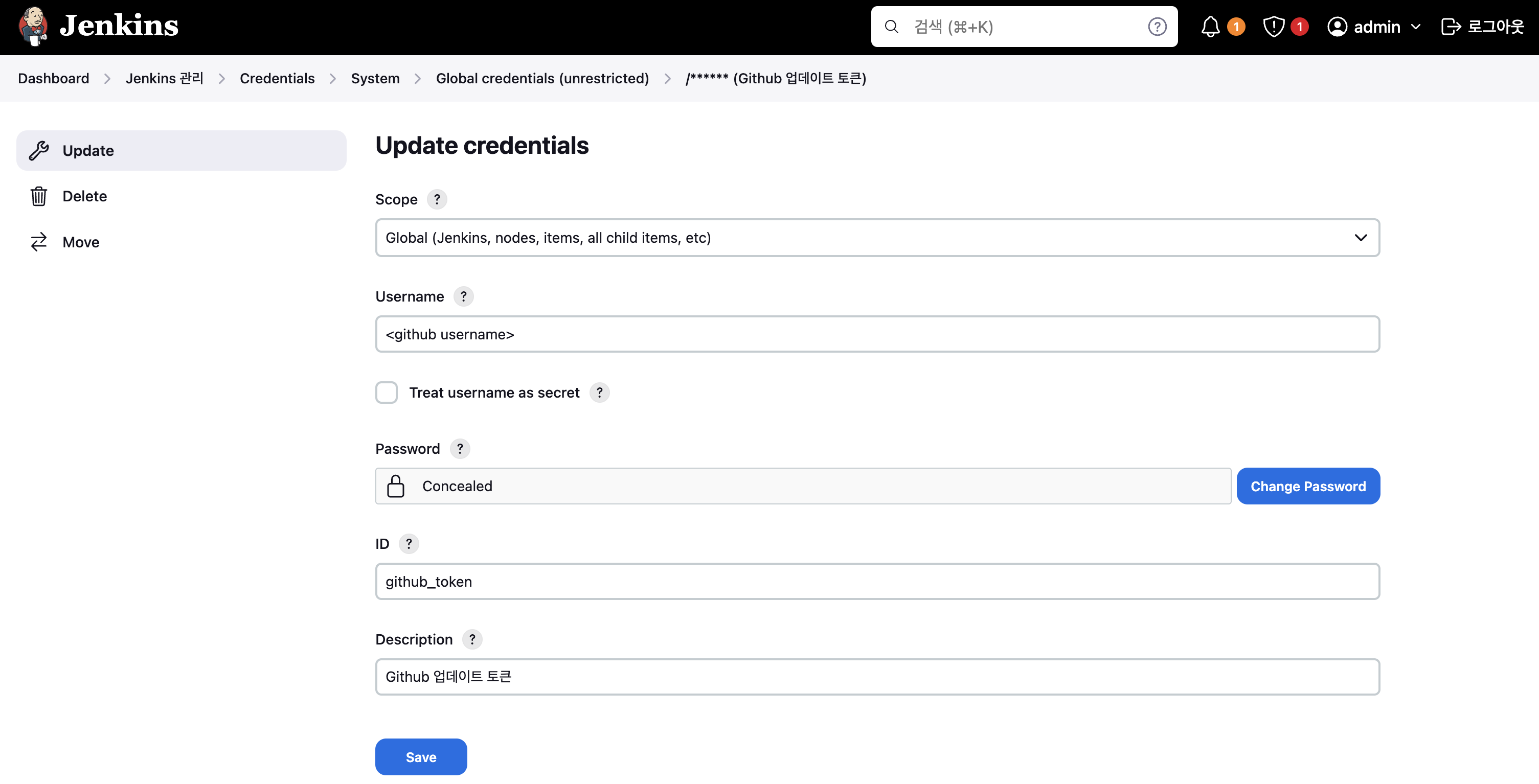Open the notifications bell icon
Screen dimensions: 1539x784
pyautogui.click(x=1210, y=27)
